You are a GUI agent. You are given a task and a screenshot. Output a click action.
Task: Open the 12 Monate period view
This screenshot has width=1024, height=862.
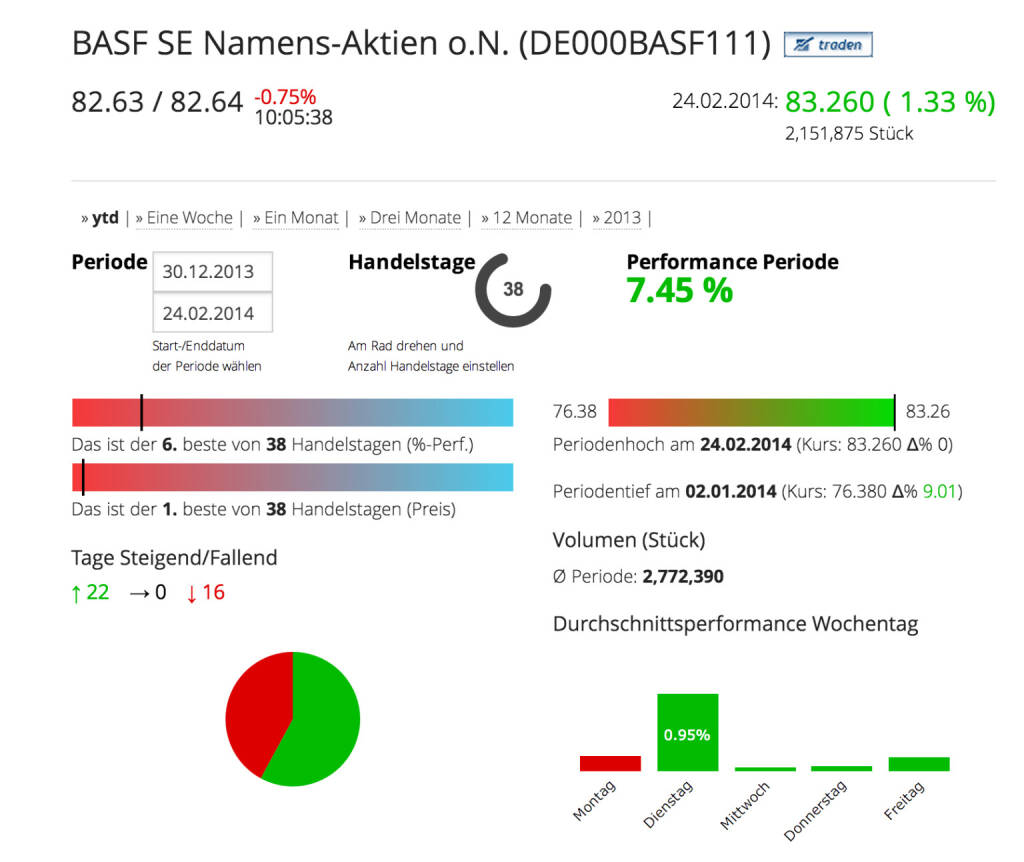(531, 218)
